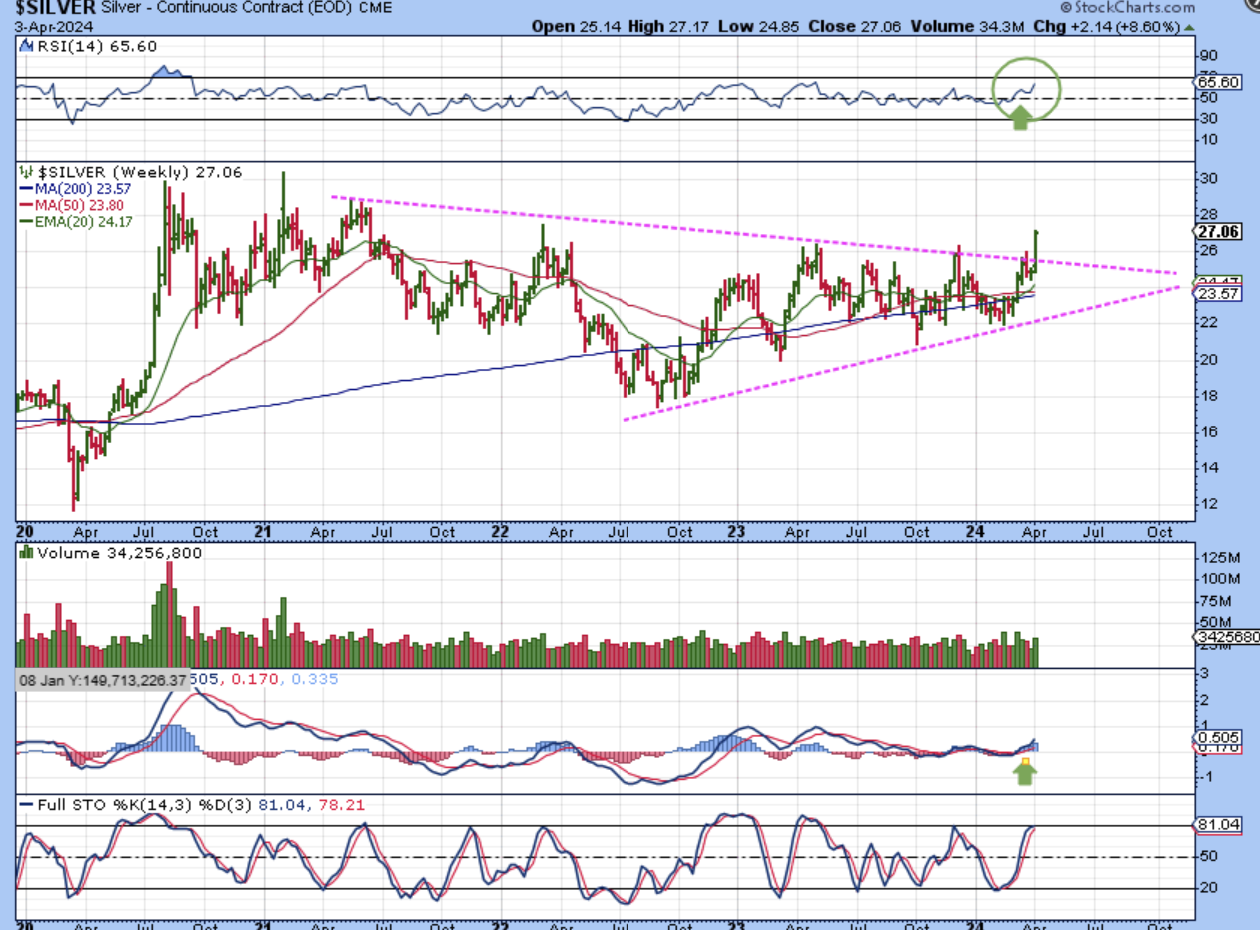
Task: Click the Chg +2.14 (+8.60%) value
Action: (1128, 26)
